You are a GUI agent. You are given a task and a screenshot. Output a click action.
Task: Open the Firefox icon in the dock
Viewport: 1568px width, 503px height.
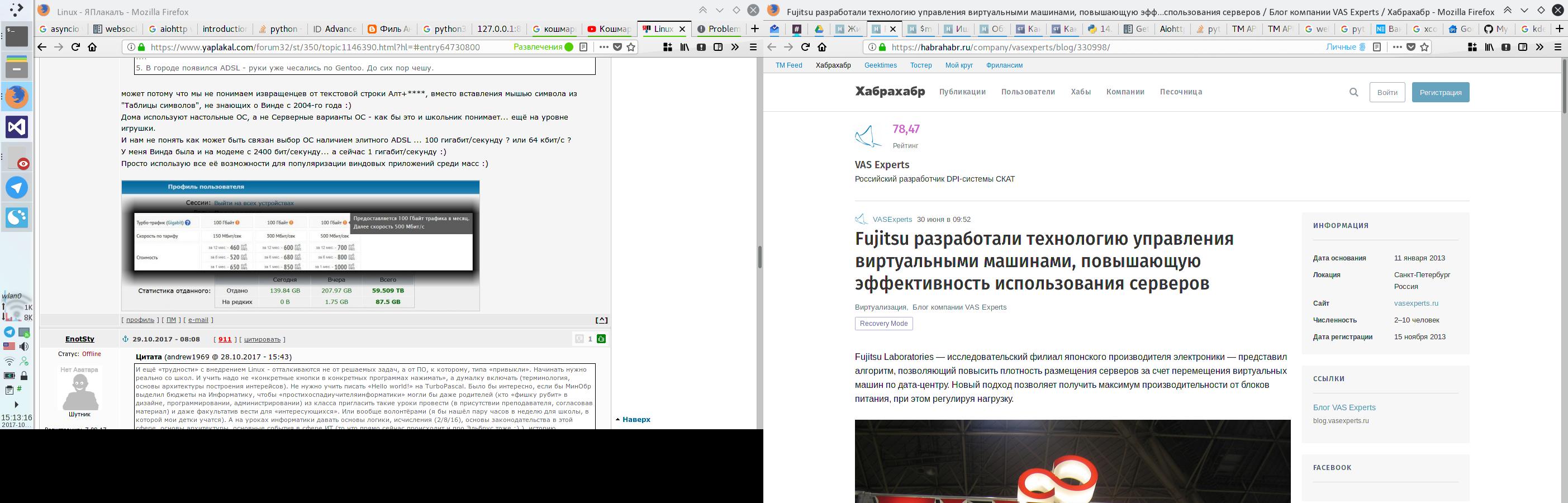point(16,97)
